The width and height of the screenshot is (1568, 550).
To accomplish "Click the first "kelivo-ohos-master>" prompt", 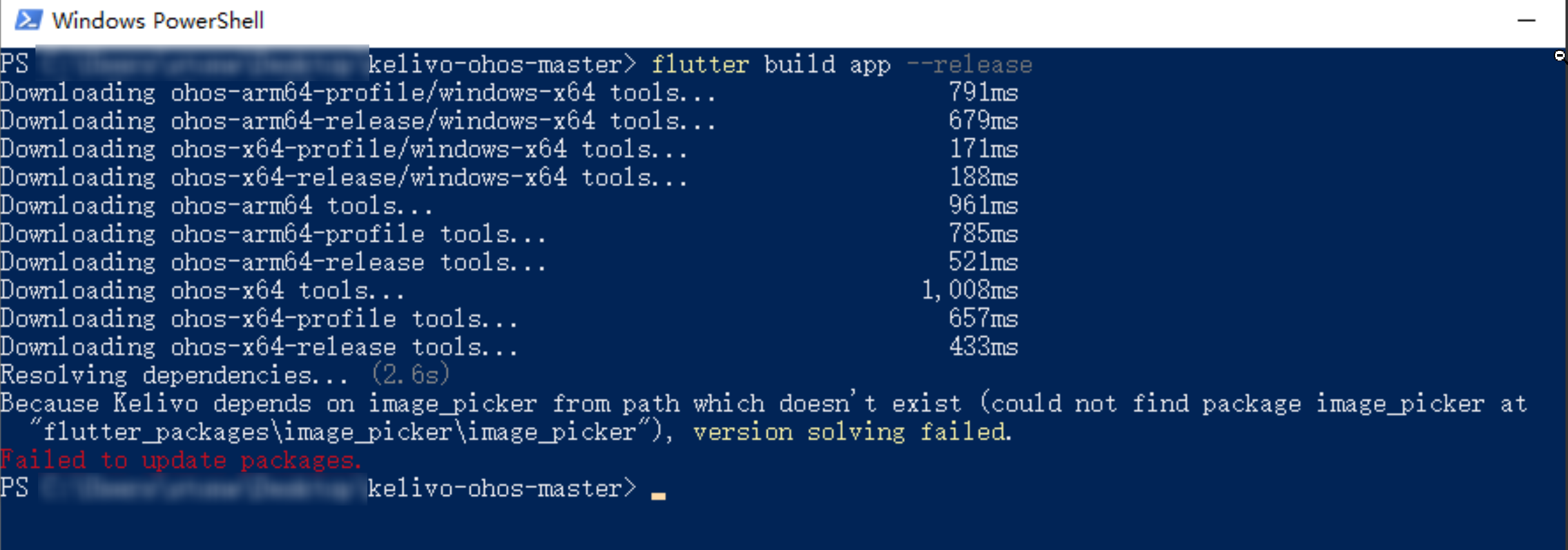I will (x=501, y=65).
